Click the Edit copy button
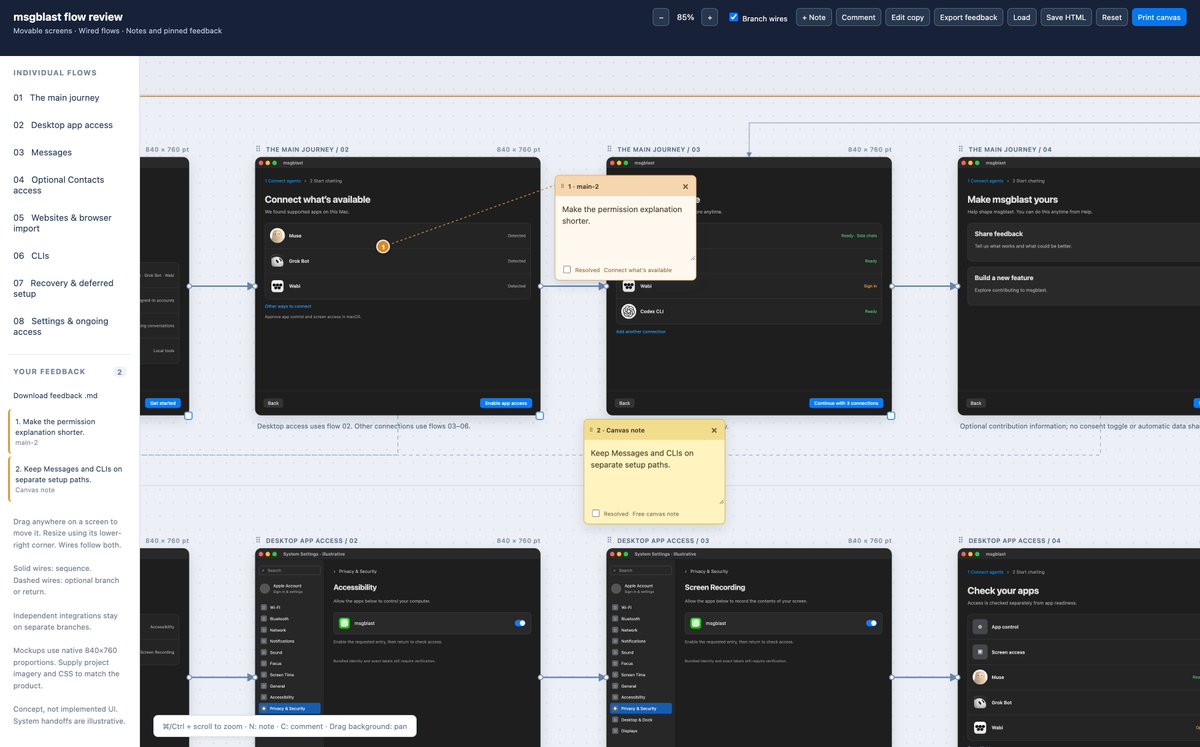The image size is (1200, 747). [908, 17]
